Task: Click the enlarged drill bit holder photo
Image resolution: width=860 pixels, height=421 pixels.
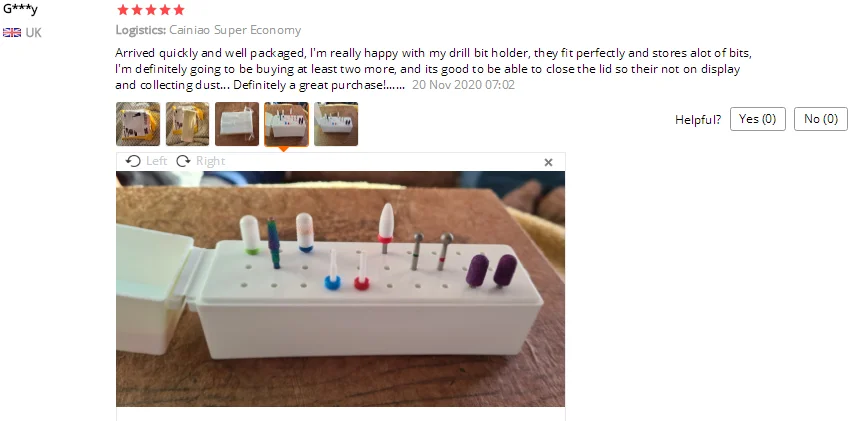Action: coord(340,288)
